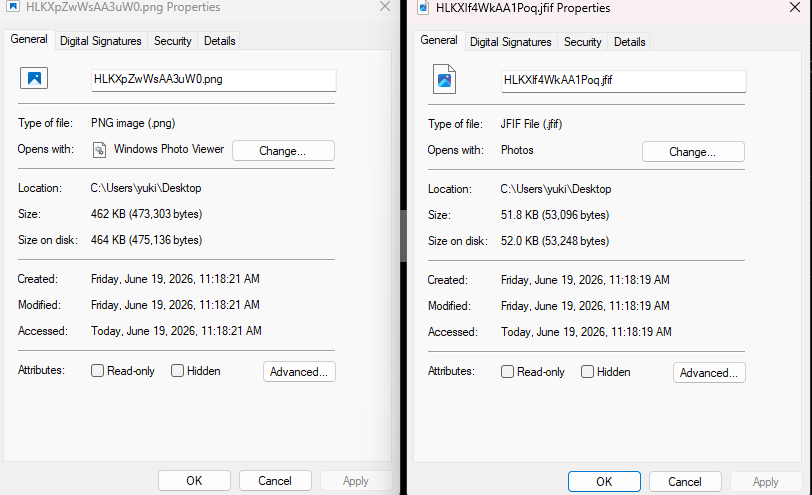Click Change button next to Windows Photo Viewer
The image size is (812, 495).
pyautogui.click(x=283, y=151)
